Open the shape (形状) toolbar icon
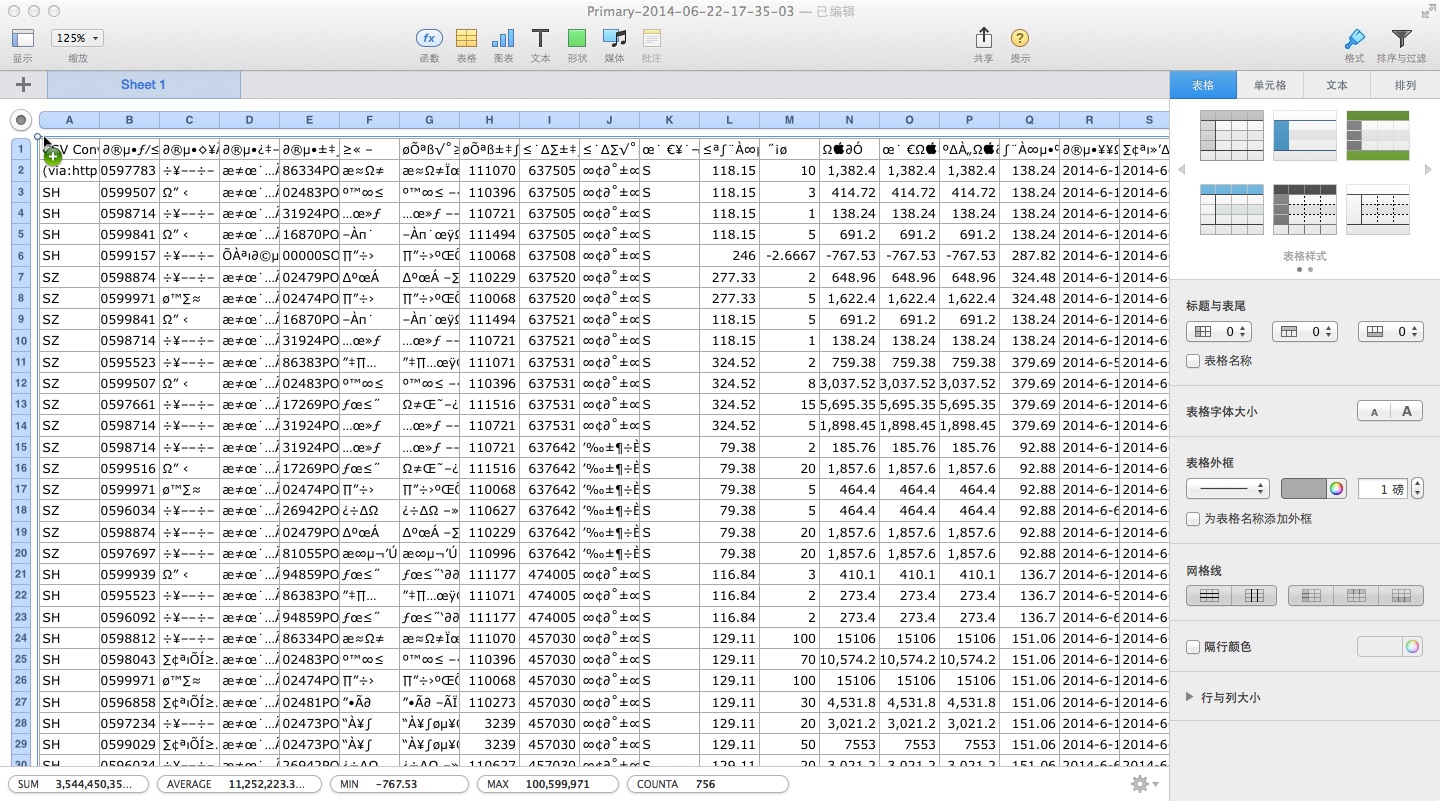 (x=577, y=39)
